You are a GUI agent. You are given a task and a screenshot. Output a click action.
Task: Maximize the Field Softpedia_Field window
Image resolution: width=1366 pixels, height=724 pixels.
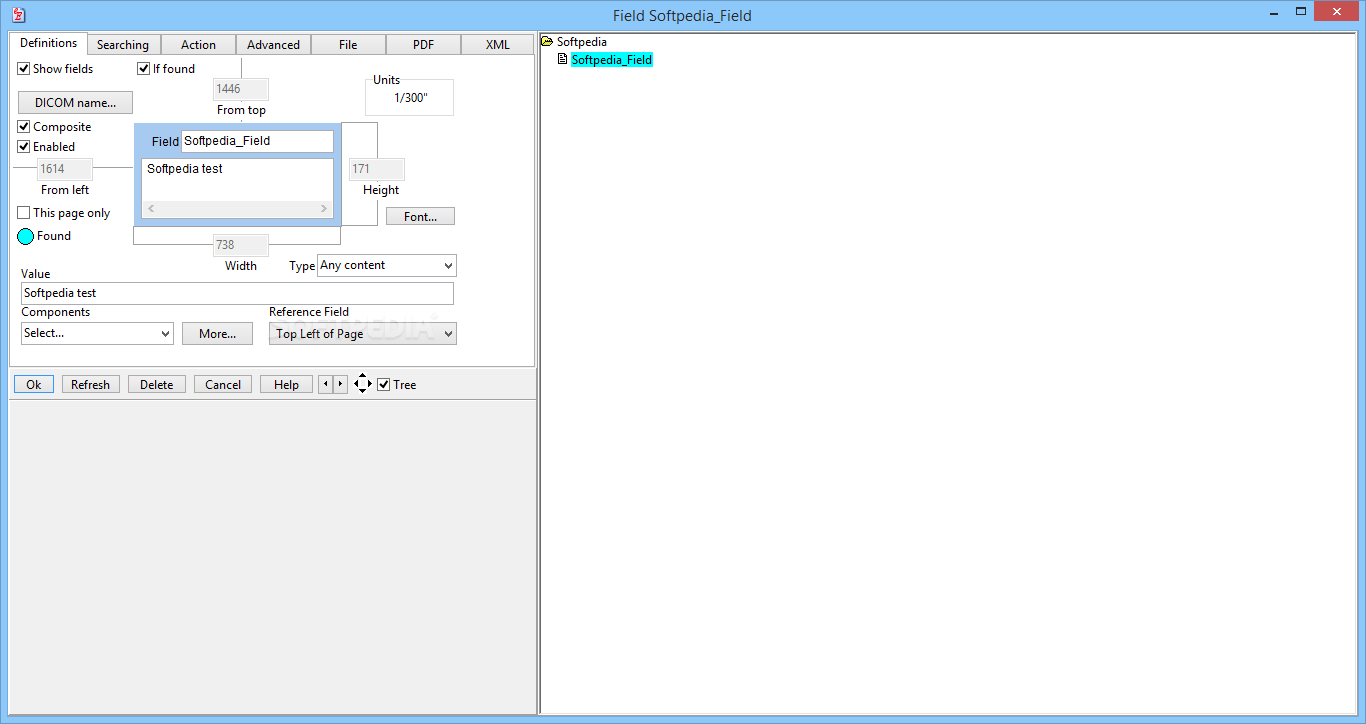[x=1301, y=11]
